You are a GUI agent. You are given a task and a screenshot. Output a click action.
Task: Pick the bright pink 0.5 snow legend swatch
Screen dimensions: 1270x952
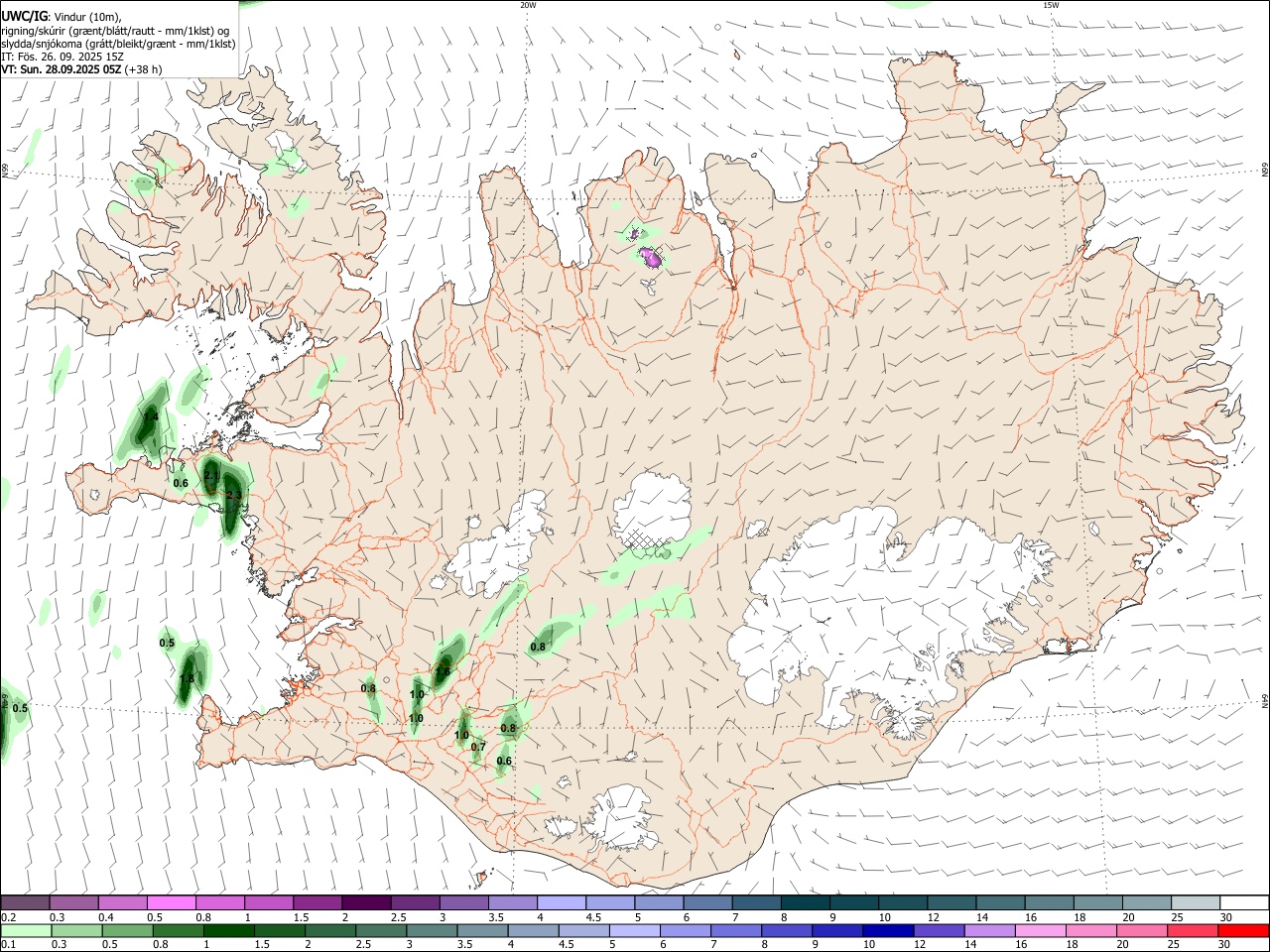171,902
